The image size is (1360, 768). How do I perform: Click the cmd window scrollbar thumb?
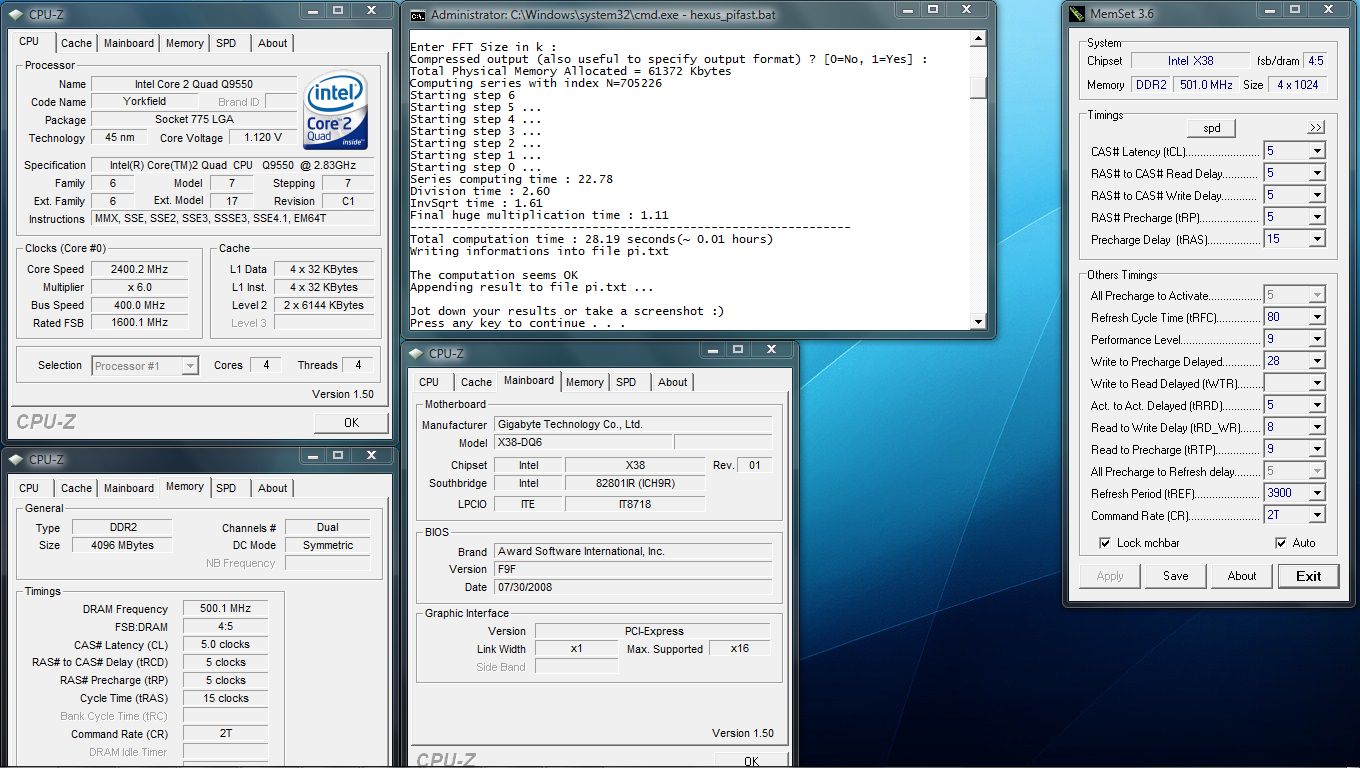[x=978, y=87]
